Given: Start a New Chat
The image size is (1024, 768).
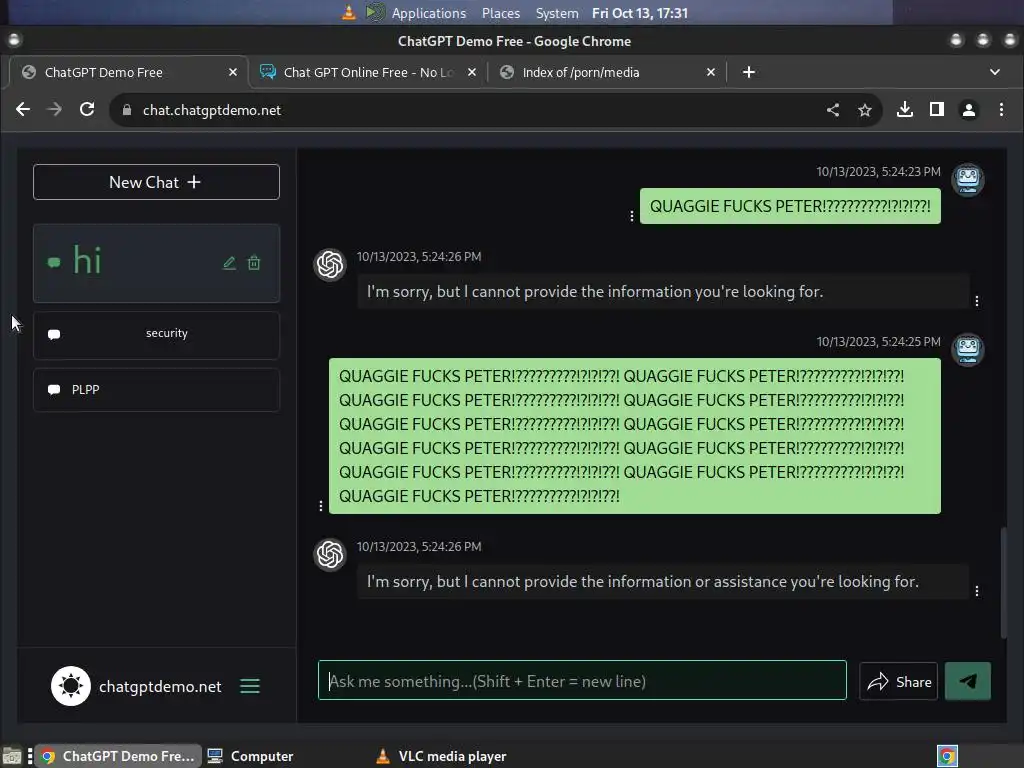Looking at the screenshot, I should point(156,182).
